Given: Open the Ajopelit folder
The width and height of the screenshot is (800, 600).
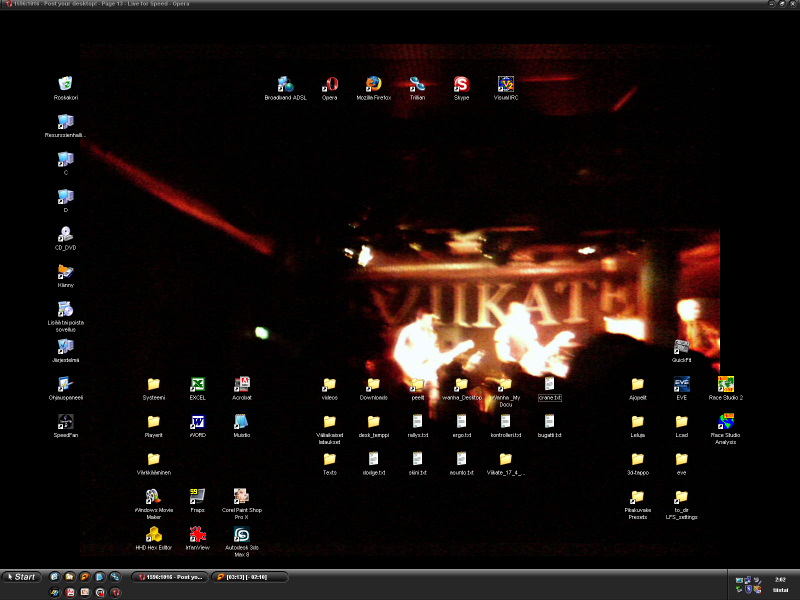Looking at the screenshot, I should click(x=637, y=388).
